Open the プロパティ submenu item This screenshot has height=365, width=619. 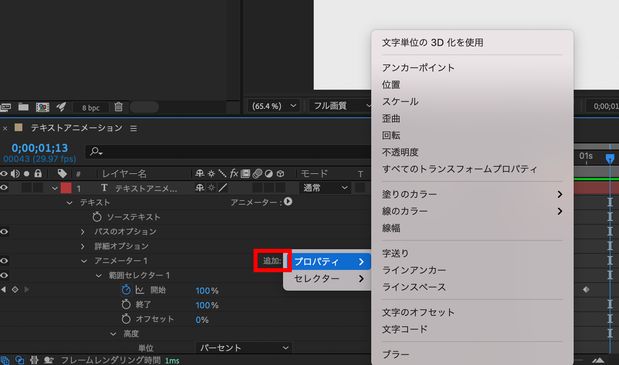click(x=328, y=262)
